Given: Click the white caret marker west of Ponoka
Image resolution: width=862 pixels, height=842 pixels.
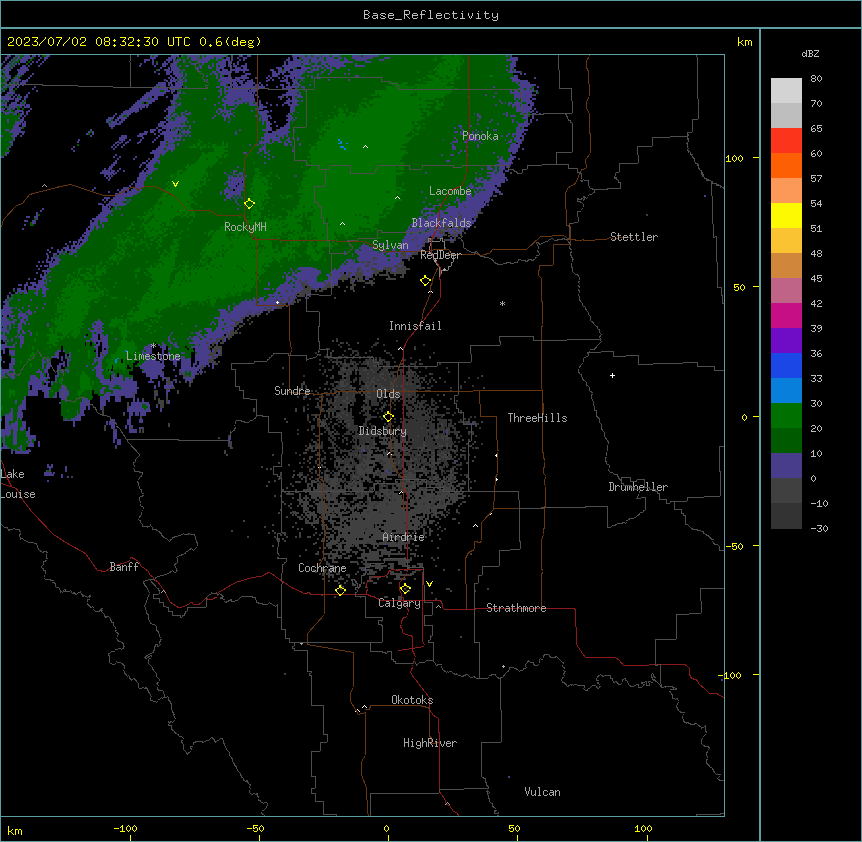Looking at the screenshot, I should 365,147.
